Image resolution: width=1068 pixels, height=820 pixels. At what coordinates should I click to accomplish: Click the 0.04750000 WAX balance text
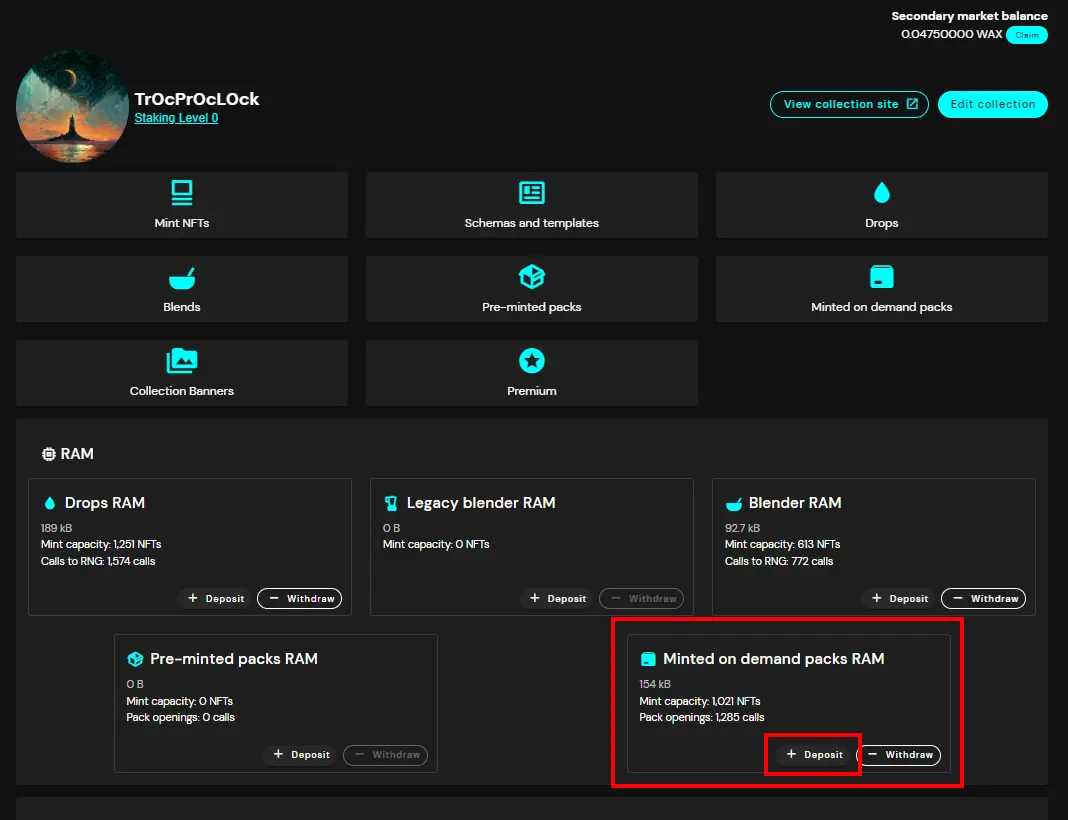[x=952, y=34]
